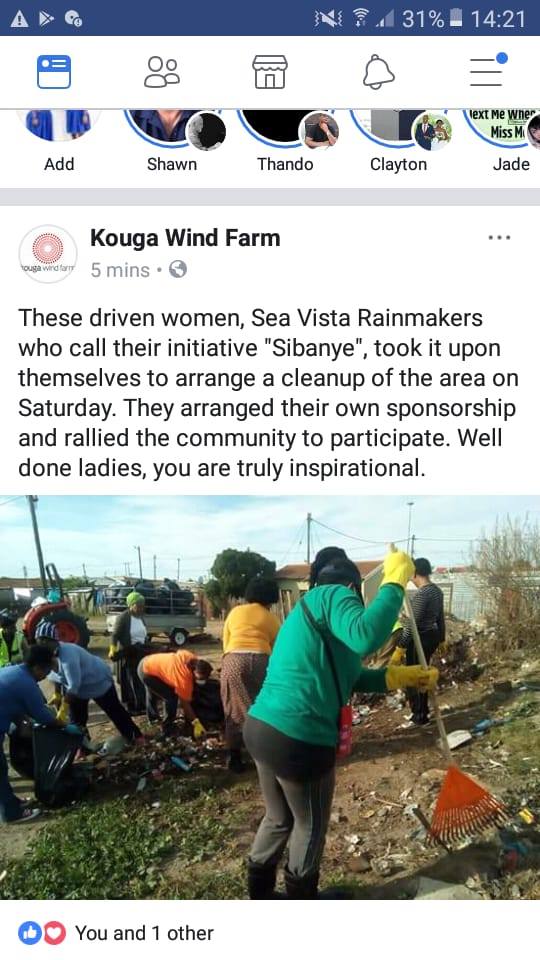This screenshot has width=540, height=960.
Task: Open the cleanup photo in the post
Action: point(270,697)
